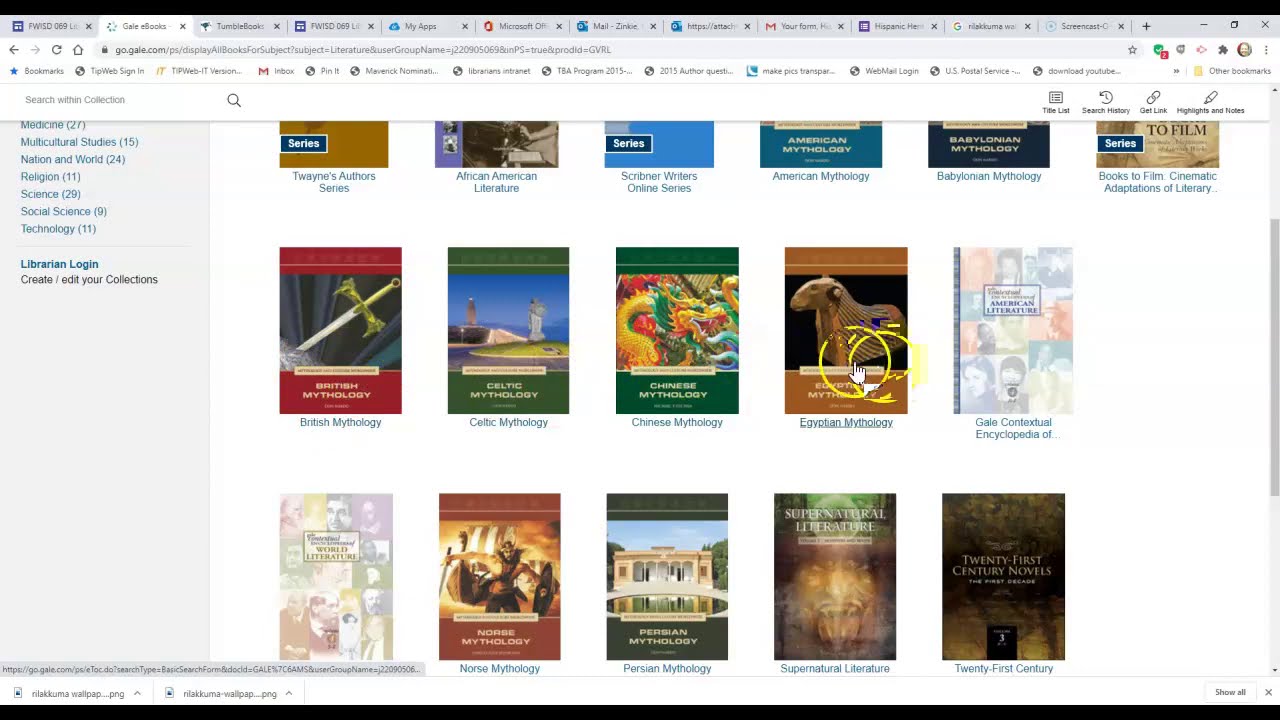Open African American Literature link
1280x720 pixels.
pos(496,182)
